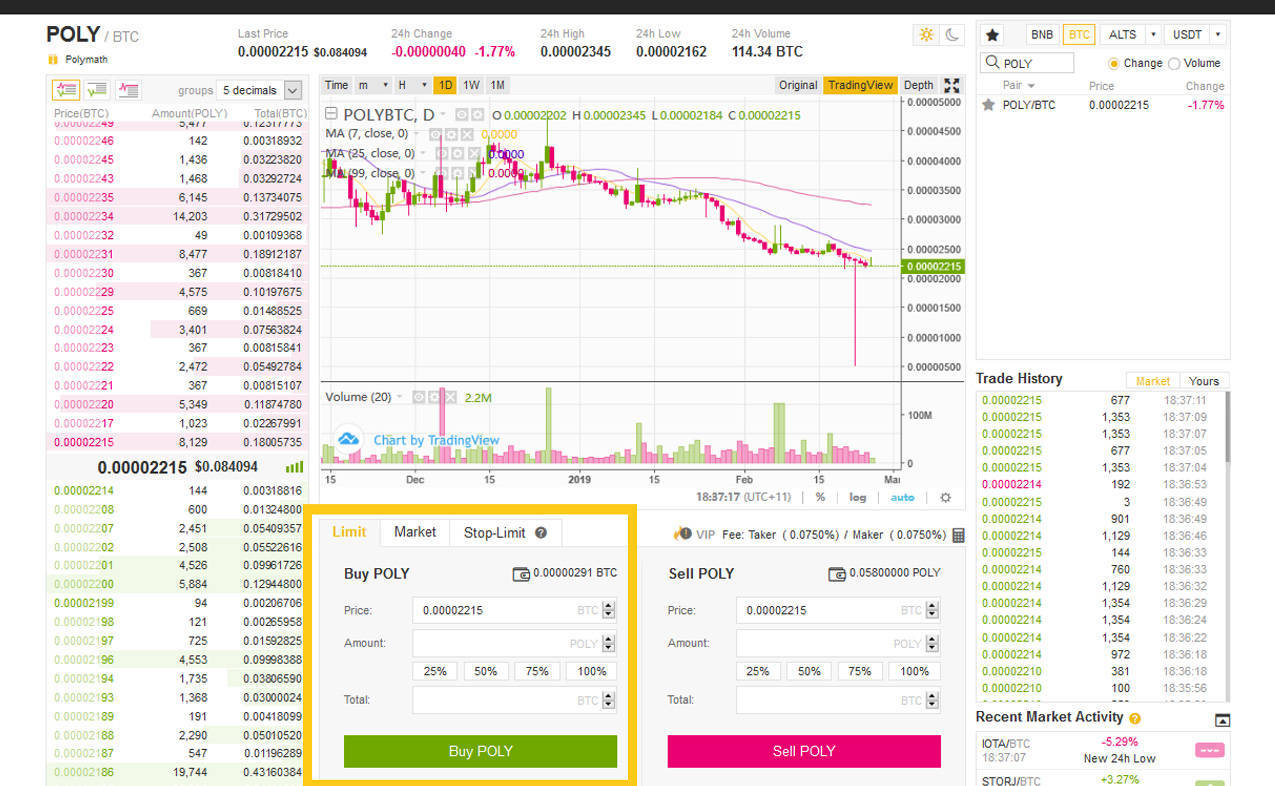This screenshot has width=1275, height=786.
Task: Switch to light theme sun icon
Action: click(926, 35)
